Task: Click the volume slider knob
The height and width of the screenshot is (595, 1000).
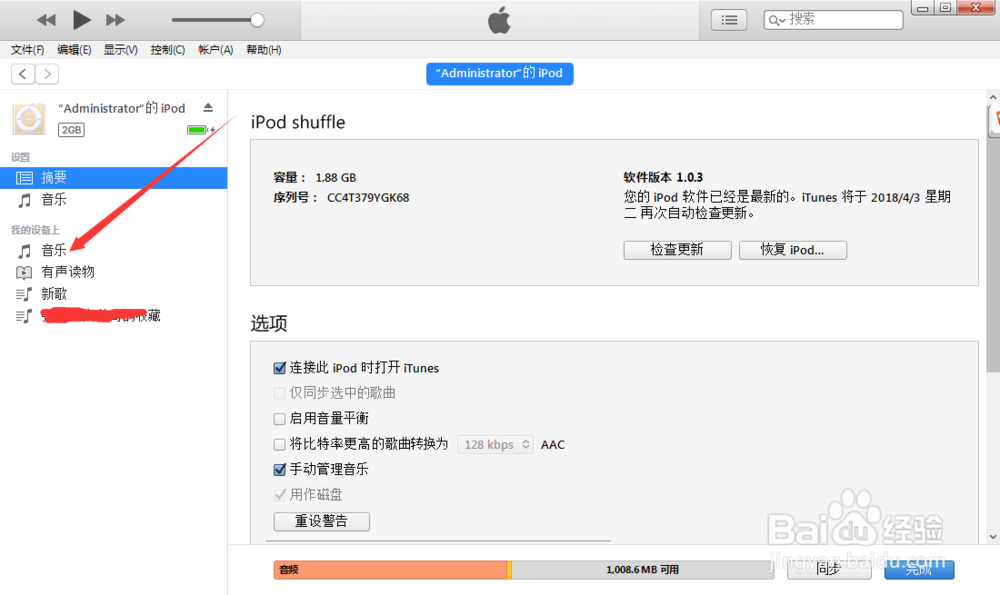Action: coord(257,20)
